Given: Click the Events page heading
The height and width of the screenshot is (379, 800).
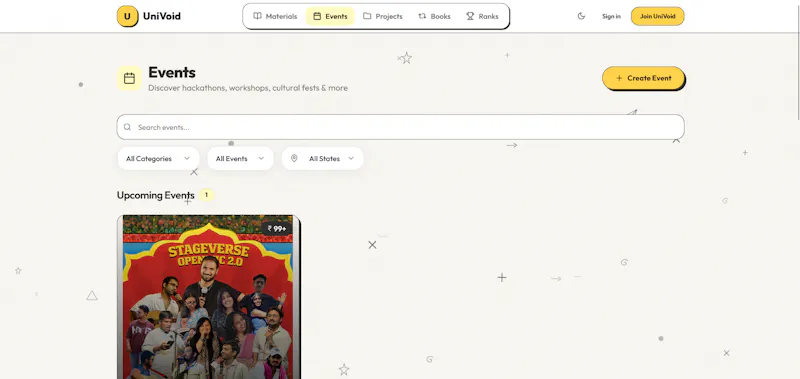Looking at the screenshot, I should [x=172, y=72].
